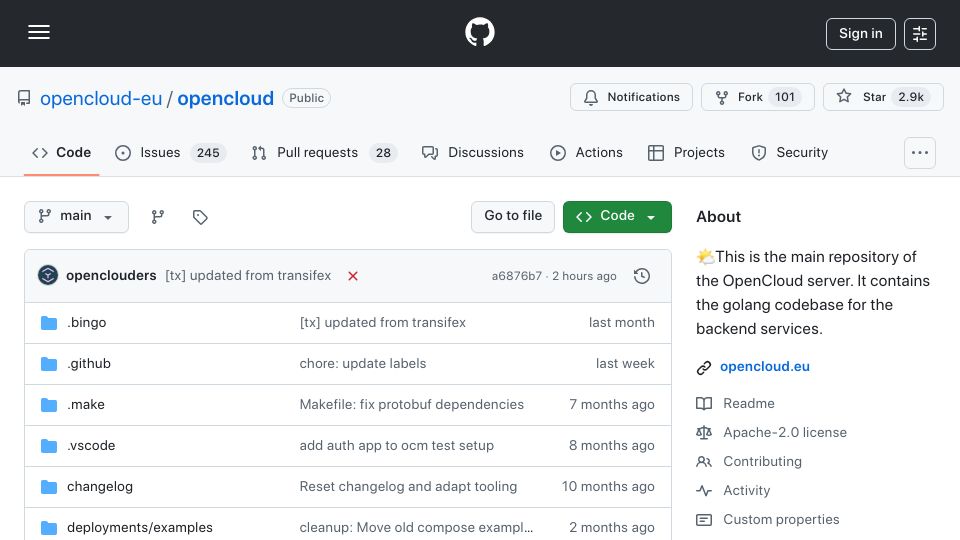The height and width of the screenshot is (540, 960).
Task: Open the .bingo folder
Action: coord(86,323)
